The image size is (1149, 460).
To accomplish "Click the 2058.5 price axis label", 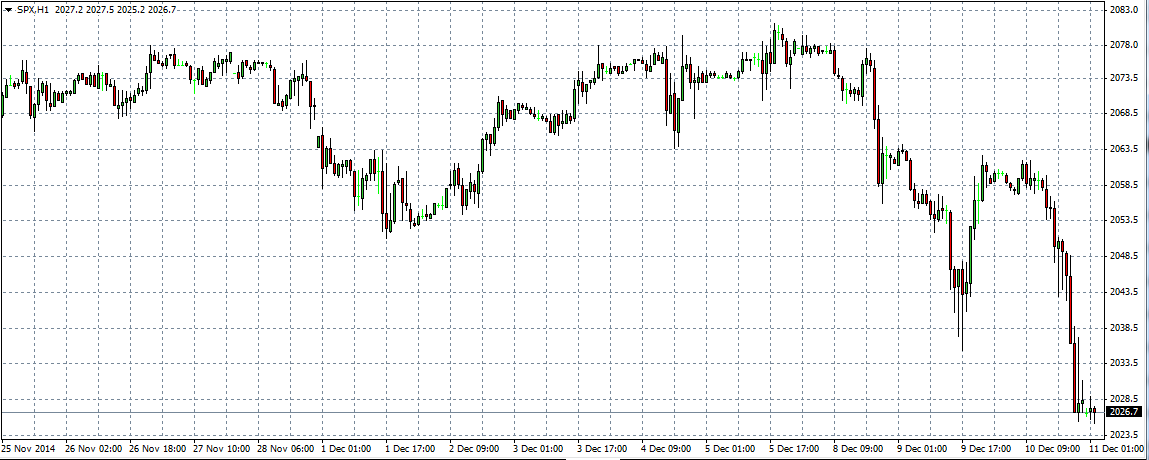I will click(x=1124, y=185).
